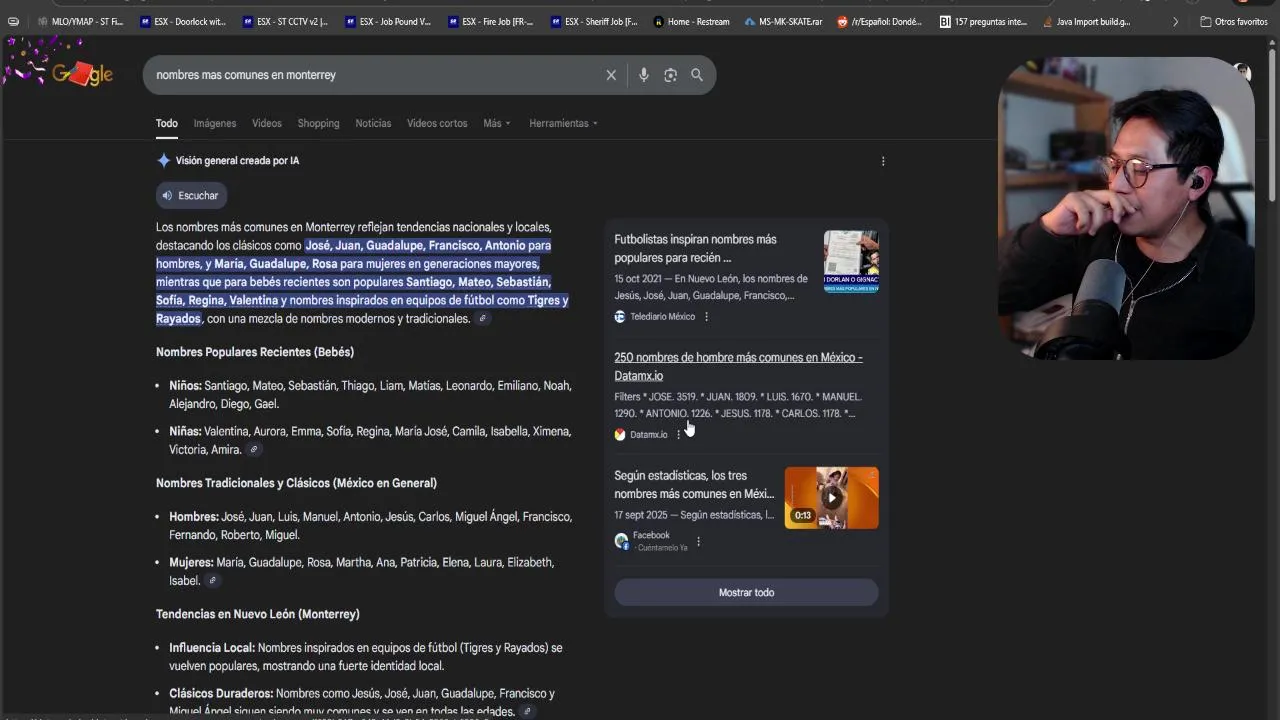The height and width of the screenshot is (720, 1280).
Task: Open the MLO/YMAP bookmark
Action: tap(79, 21)
